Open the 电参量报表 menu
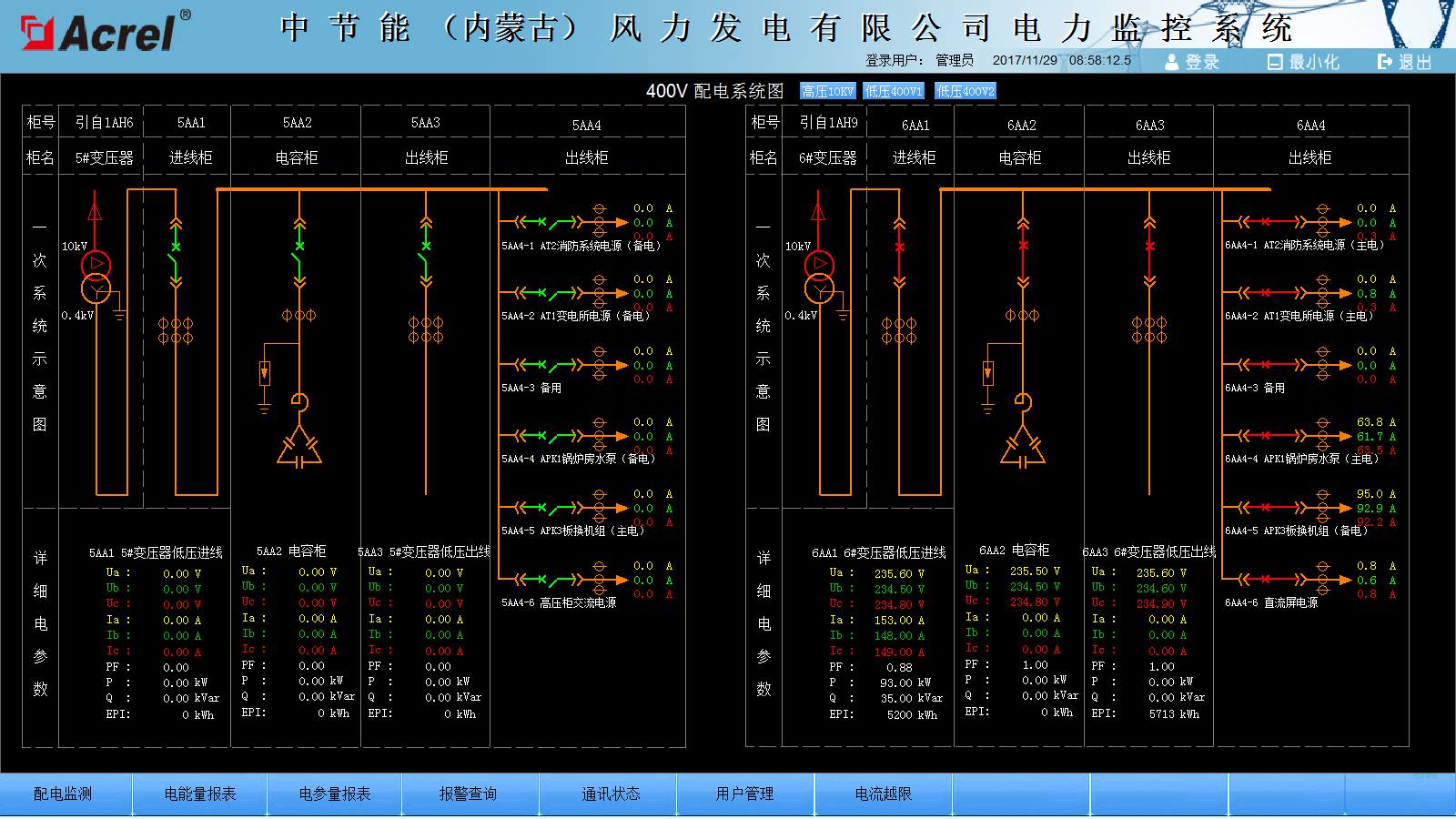The image size is (1456, 819). coord(335,794)
